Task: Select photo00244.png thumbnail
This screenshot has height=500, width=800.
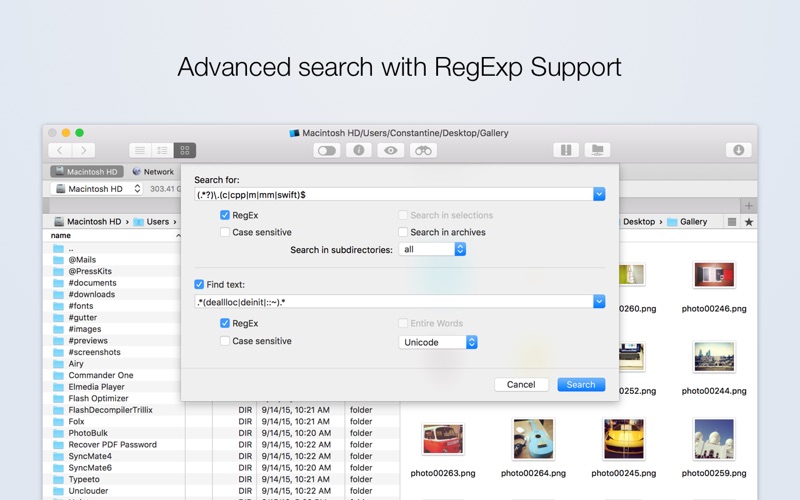Action: (x=714, y=357)
